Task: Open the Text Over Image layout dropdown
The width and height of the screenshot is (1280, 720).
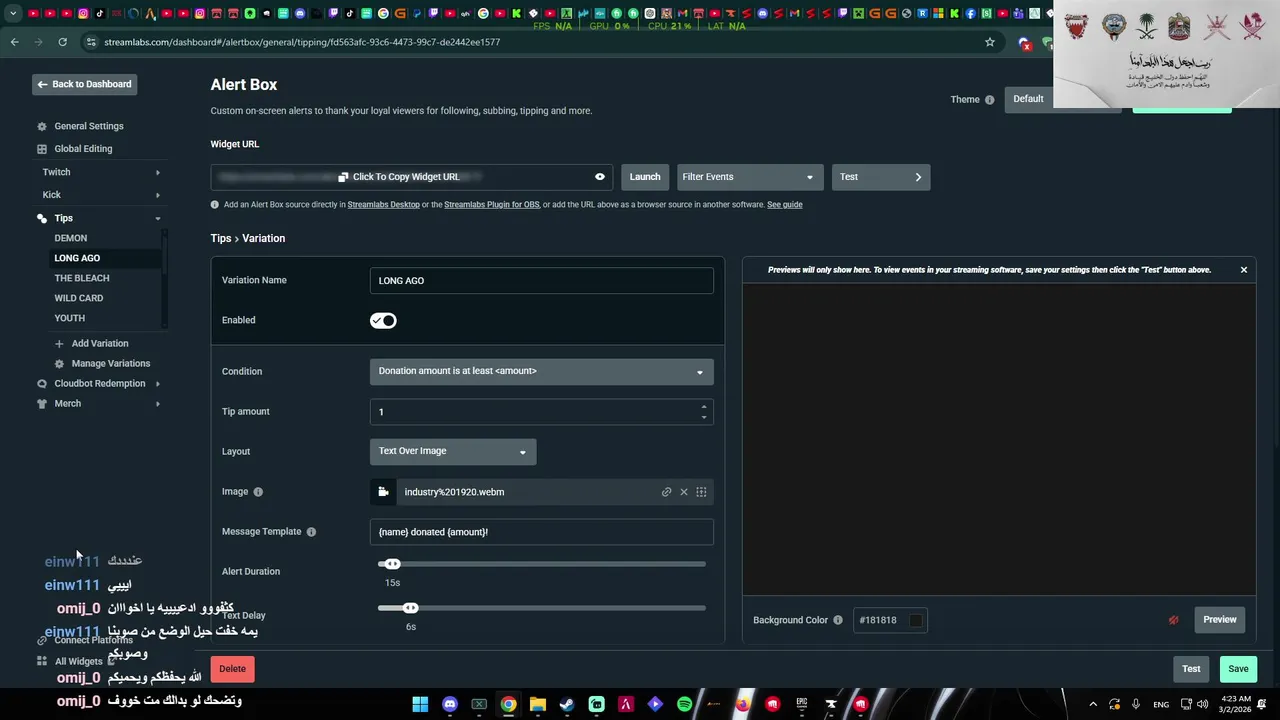Action: (453, 452)
